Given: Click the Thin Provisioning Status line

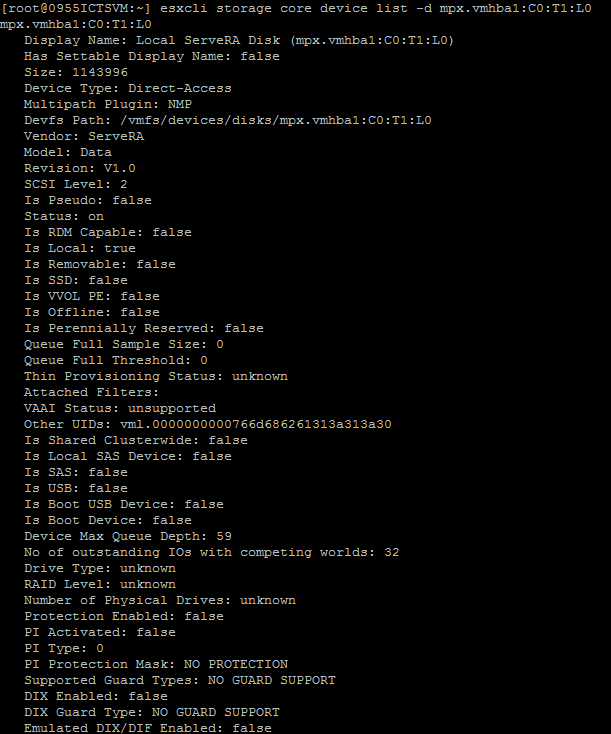Looking at the screenshot, I should pos(156,376).
